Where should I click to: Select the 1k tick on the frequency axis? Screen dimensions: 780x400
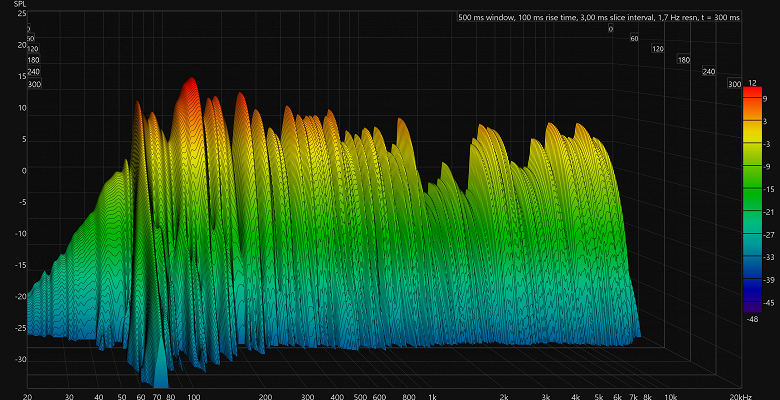[x=432, y=397]
